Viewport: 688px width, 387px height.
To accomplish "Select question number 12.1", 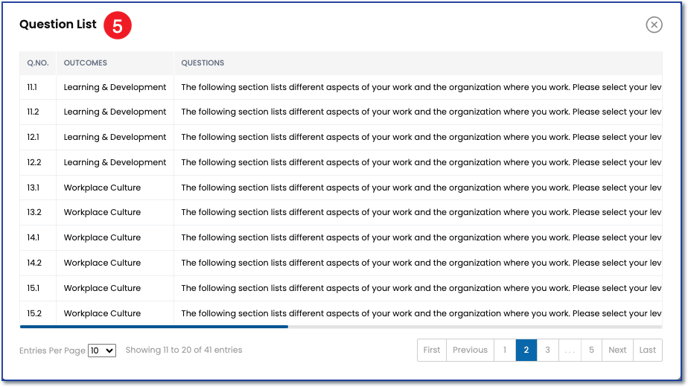I will tap(33, 137).
